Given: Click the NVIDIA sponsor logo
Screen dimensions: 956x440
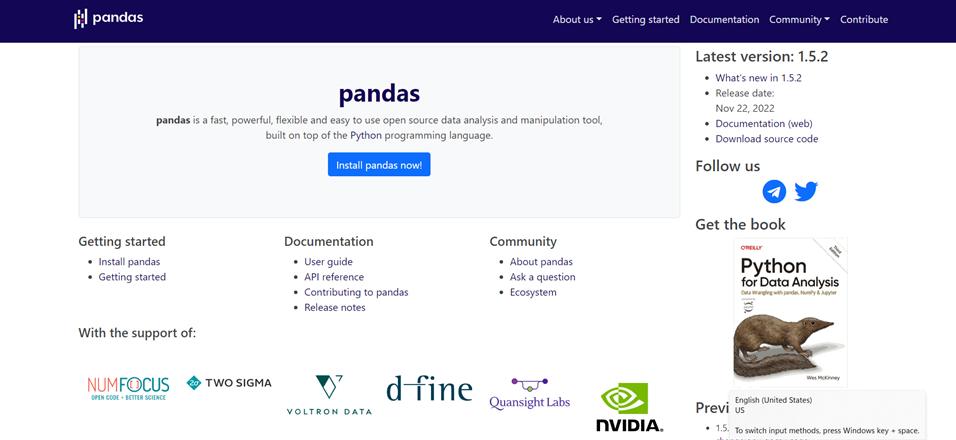Looking at the screenshot, I should [x=629, y=407].
